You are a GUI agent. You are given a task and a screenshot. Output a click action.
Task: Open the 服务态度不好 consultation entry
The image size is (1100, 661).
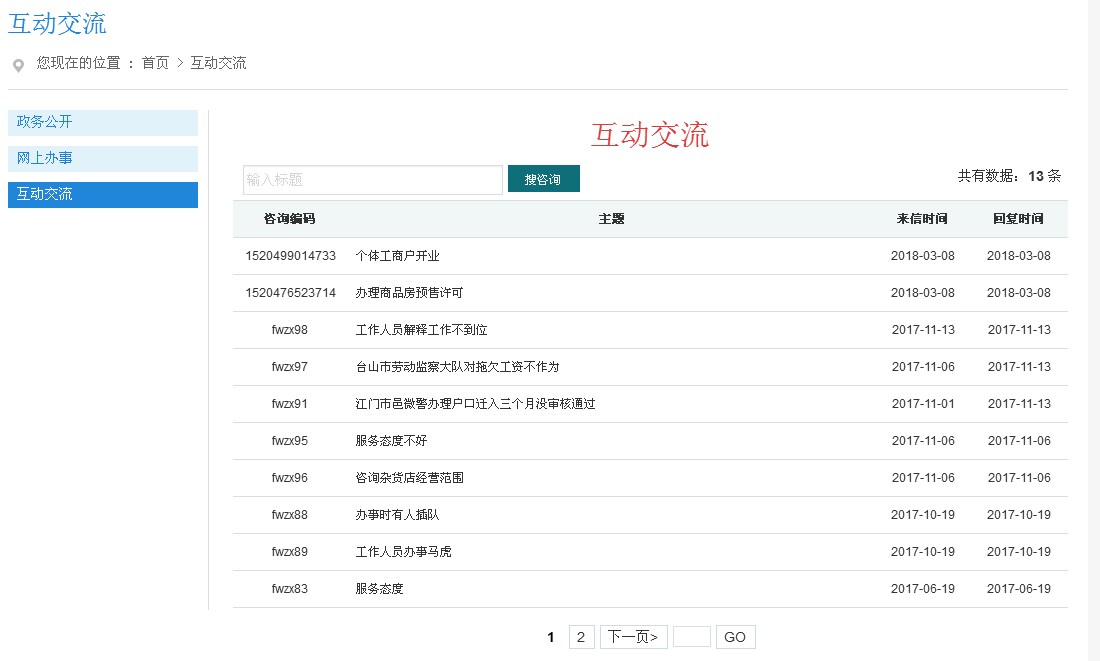pyautogui.click(x=391, y=441)
